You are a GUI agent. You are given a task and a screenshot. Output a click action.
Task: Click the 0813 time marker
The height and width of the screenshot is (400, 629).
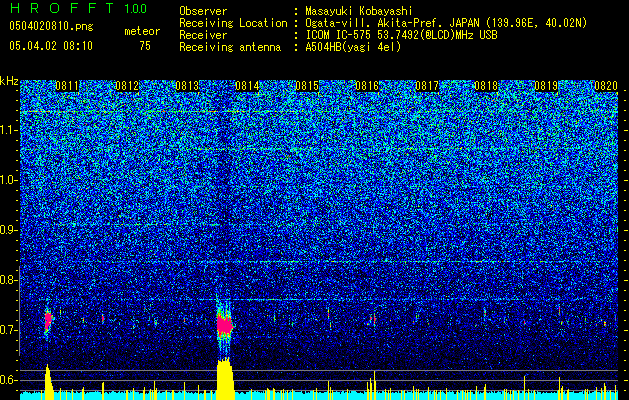187,86
